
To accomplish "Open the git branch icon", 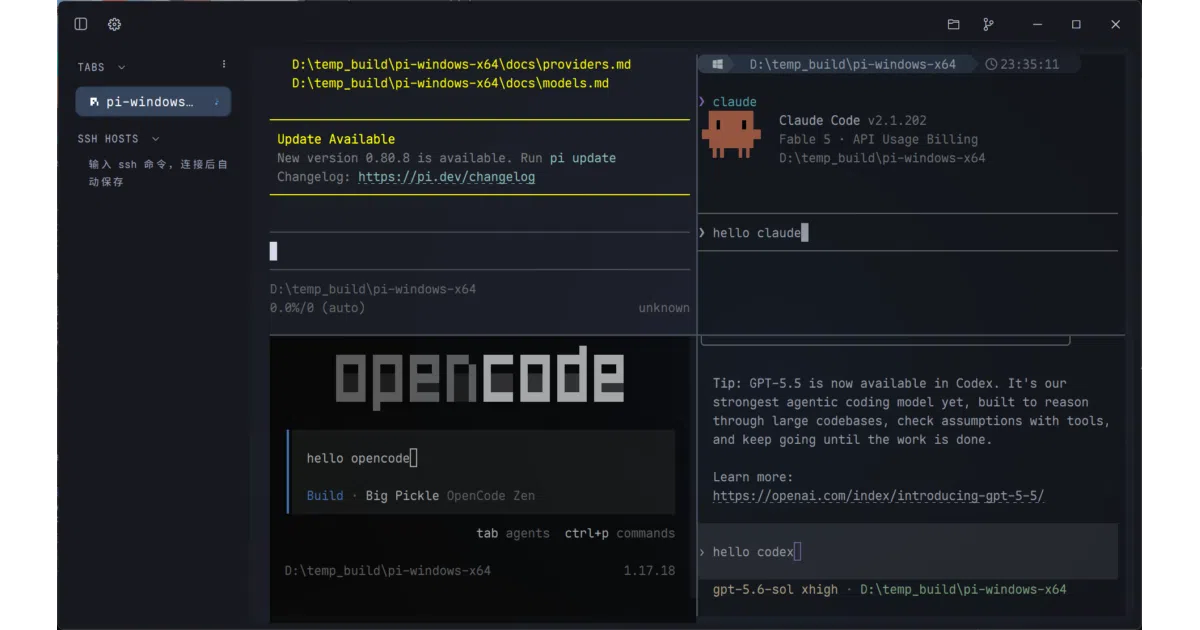I will coord(988,24).
